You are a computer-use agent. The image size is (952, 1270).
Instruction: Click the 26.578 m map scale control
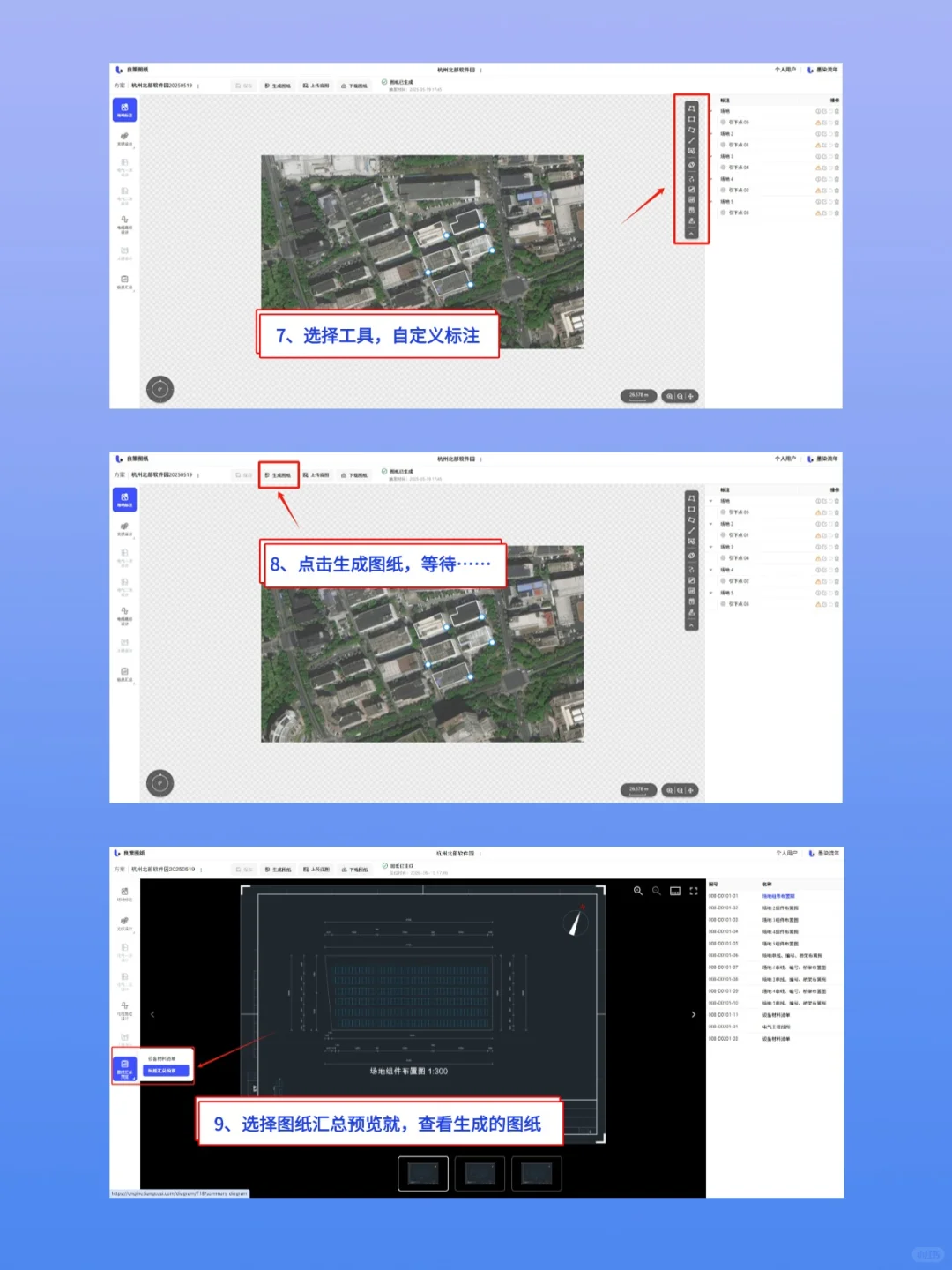click(638, 395)
